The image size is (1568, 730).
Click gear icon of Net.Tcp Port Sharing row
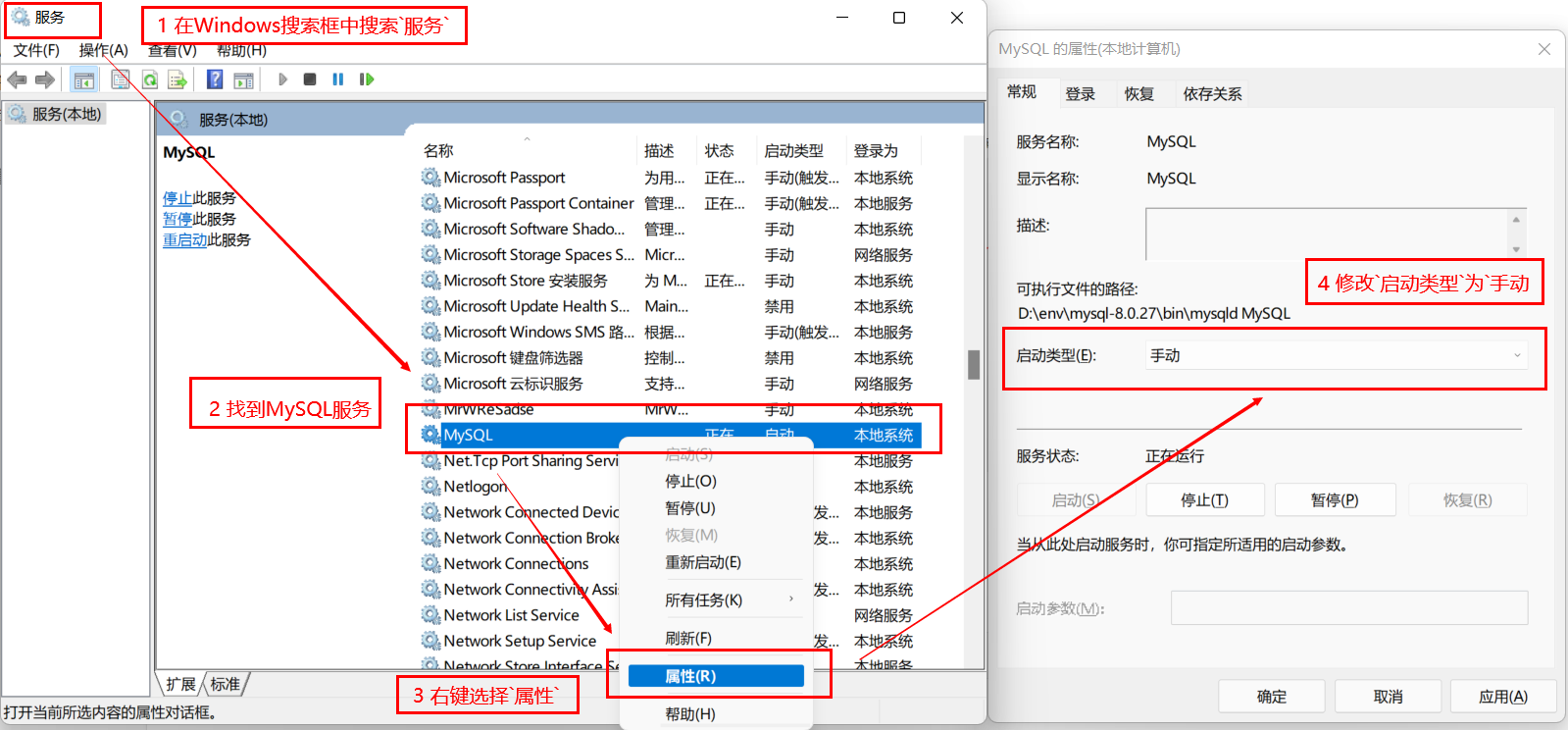(x=430, y=460)
